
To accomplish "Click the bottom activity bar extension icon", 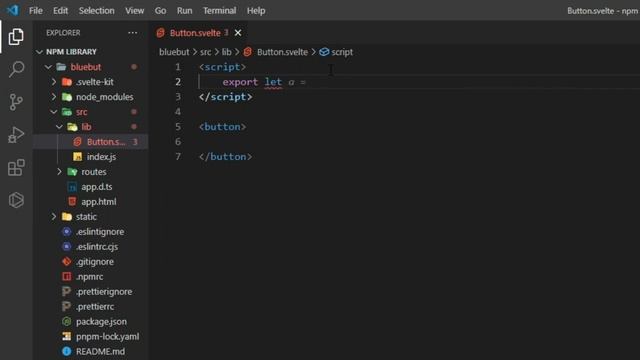I will 16,200.
